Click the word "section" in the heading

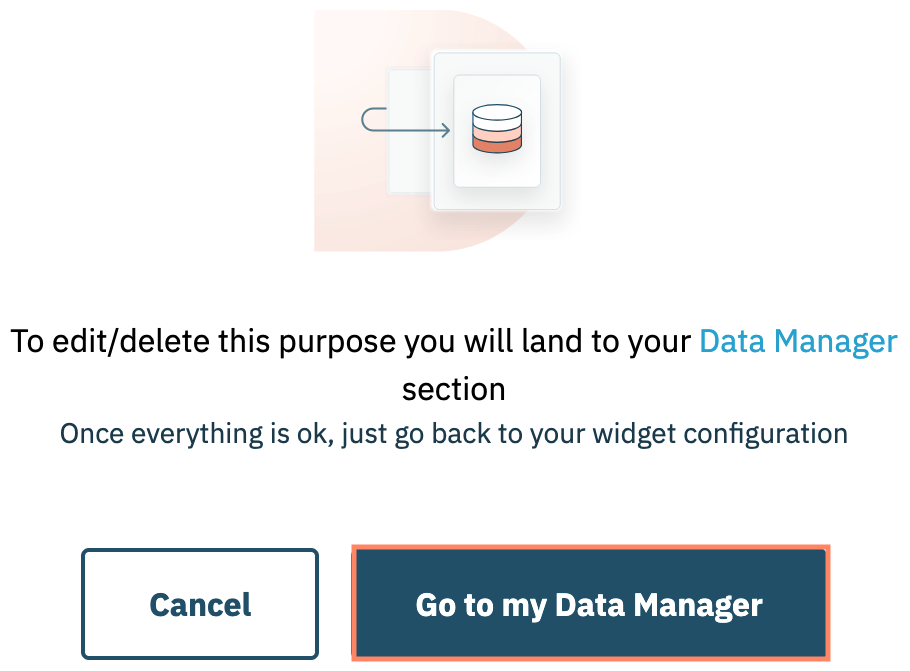click(x=453, y=388)
